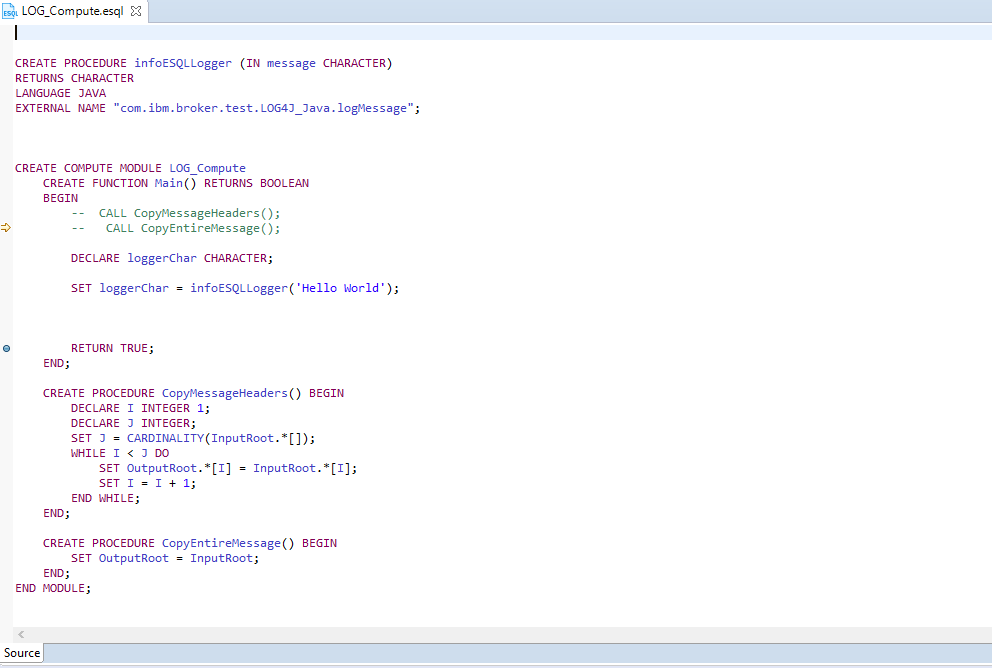Click 'CopyEntireMessage()' procedure definition name

[x=228, y=543]
